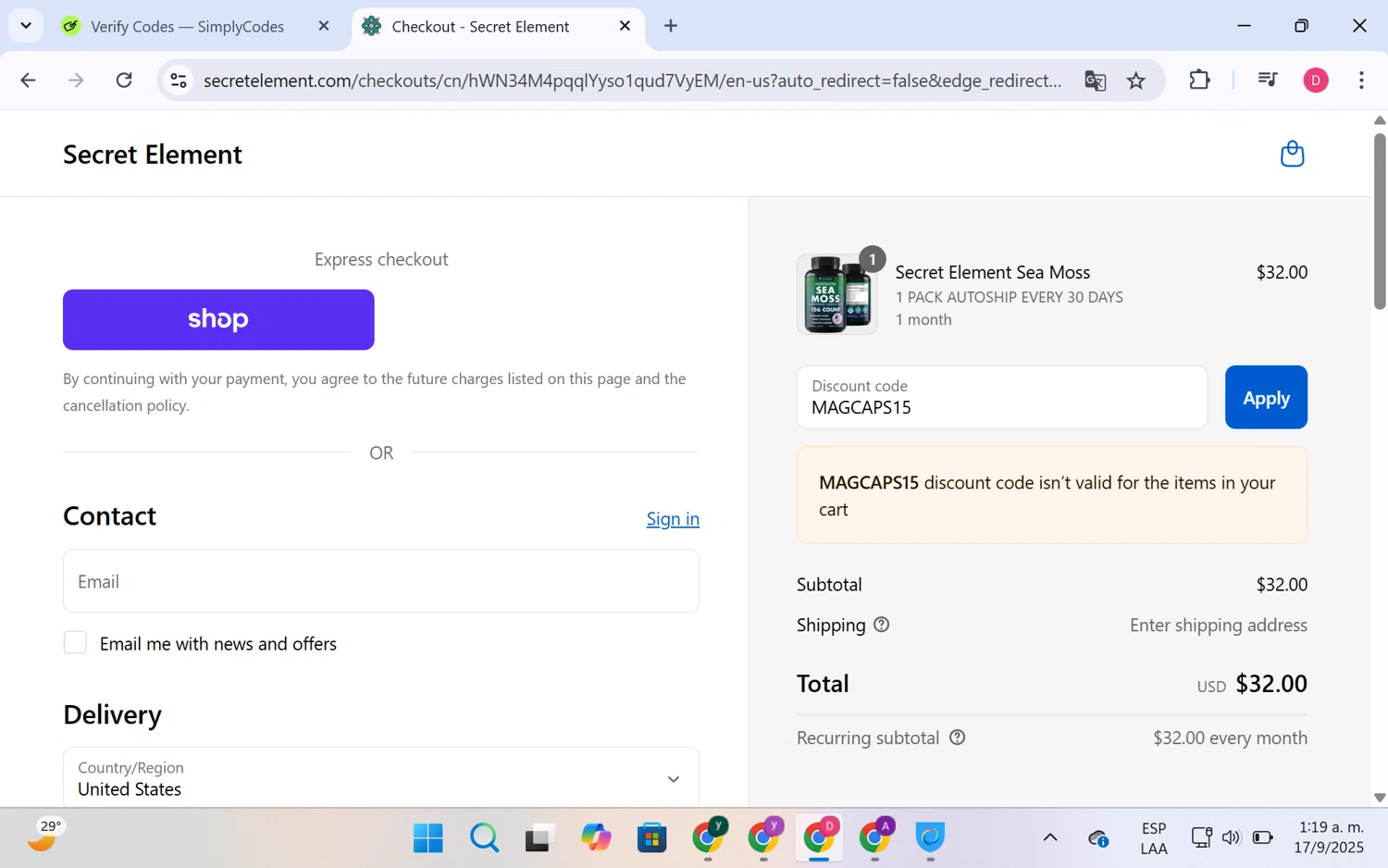Apply the discount code

coord(1266,397)
